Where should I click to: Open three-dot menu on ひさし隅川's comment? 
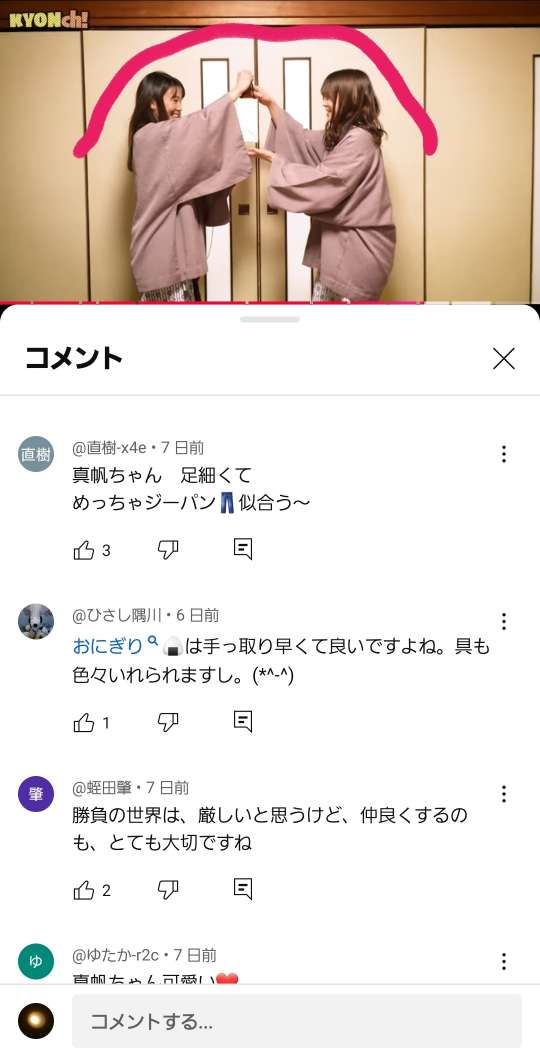tap(504, 622)
